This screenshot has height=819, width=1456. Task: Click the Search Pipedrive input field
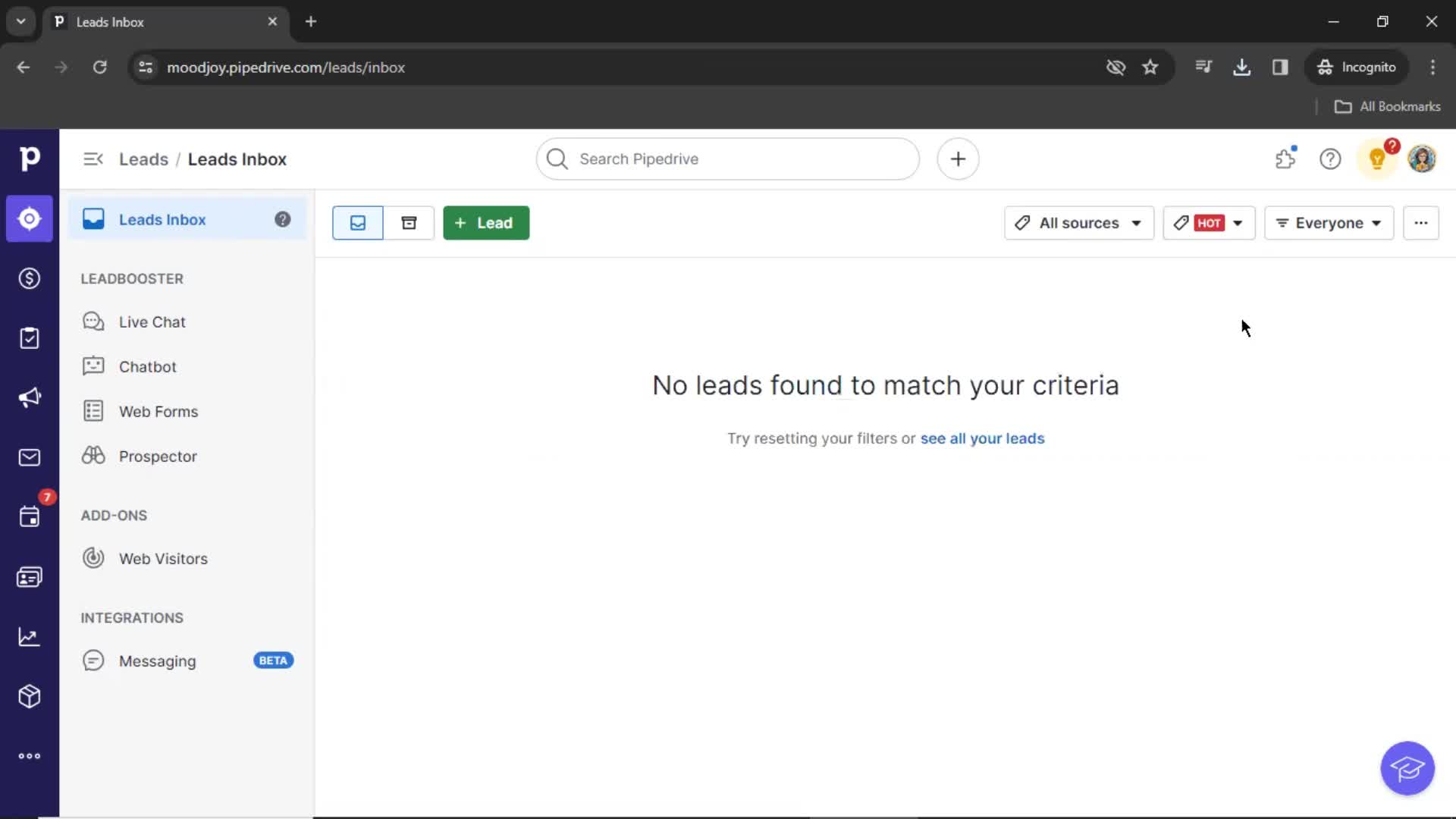(x=728, y=159)
